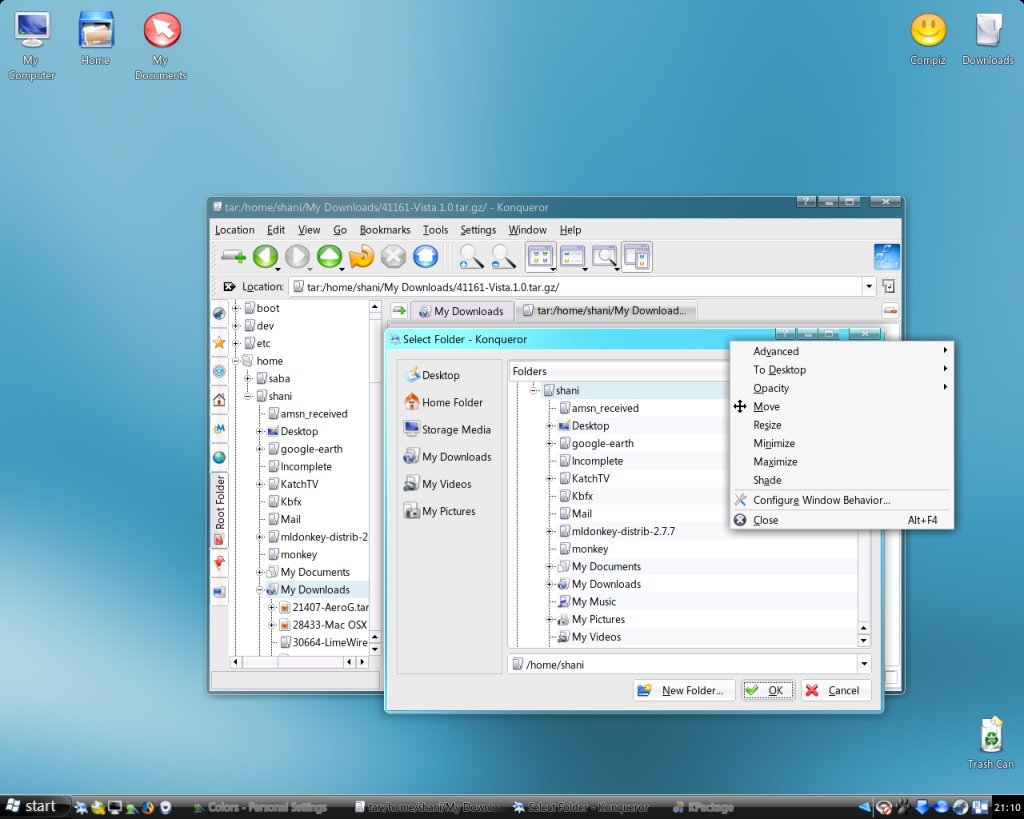The image size is (1024, 819).
Task: Open the Trash Can desktop icon
Action: click(x=991, y=743)
